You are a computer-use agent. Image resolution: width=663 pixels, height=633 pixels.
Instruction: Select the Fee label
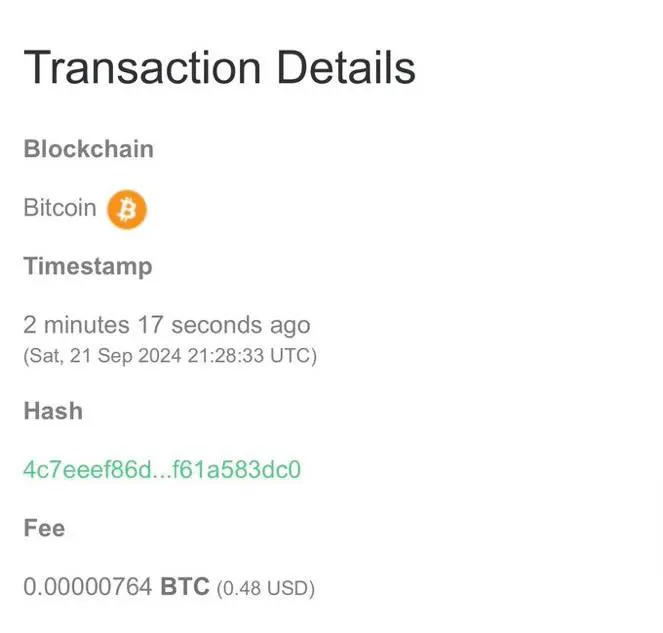(44, 528)
